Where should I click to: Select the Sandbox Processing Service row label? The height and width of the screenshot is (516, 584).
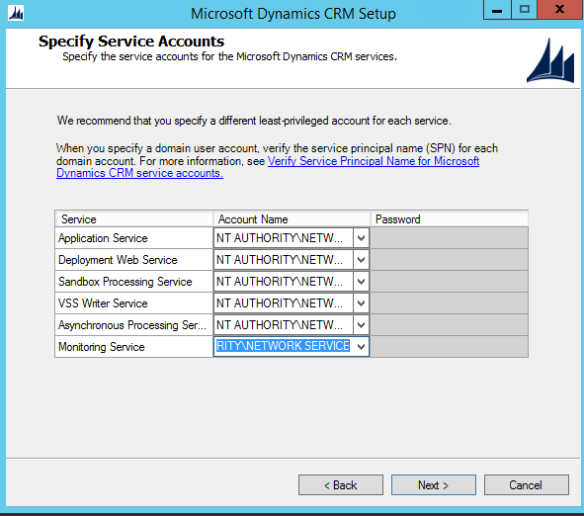click(x=125, y=282)
